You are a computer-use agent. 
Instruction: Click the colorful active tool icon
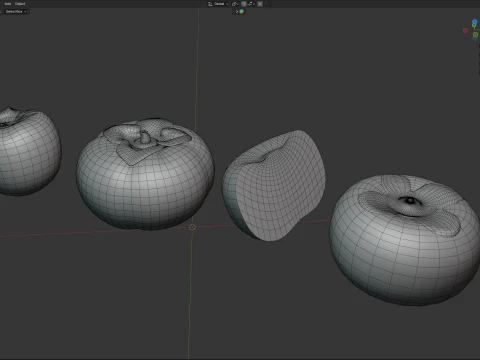click(x=242, y=11)
